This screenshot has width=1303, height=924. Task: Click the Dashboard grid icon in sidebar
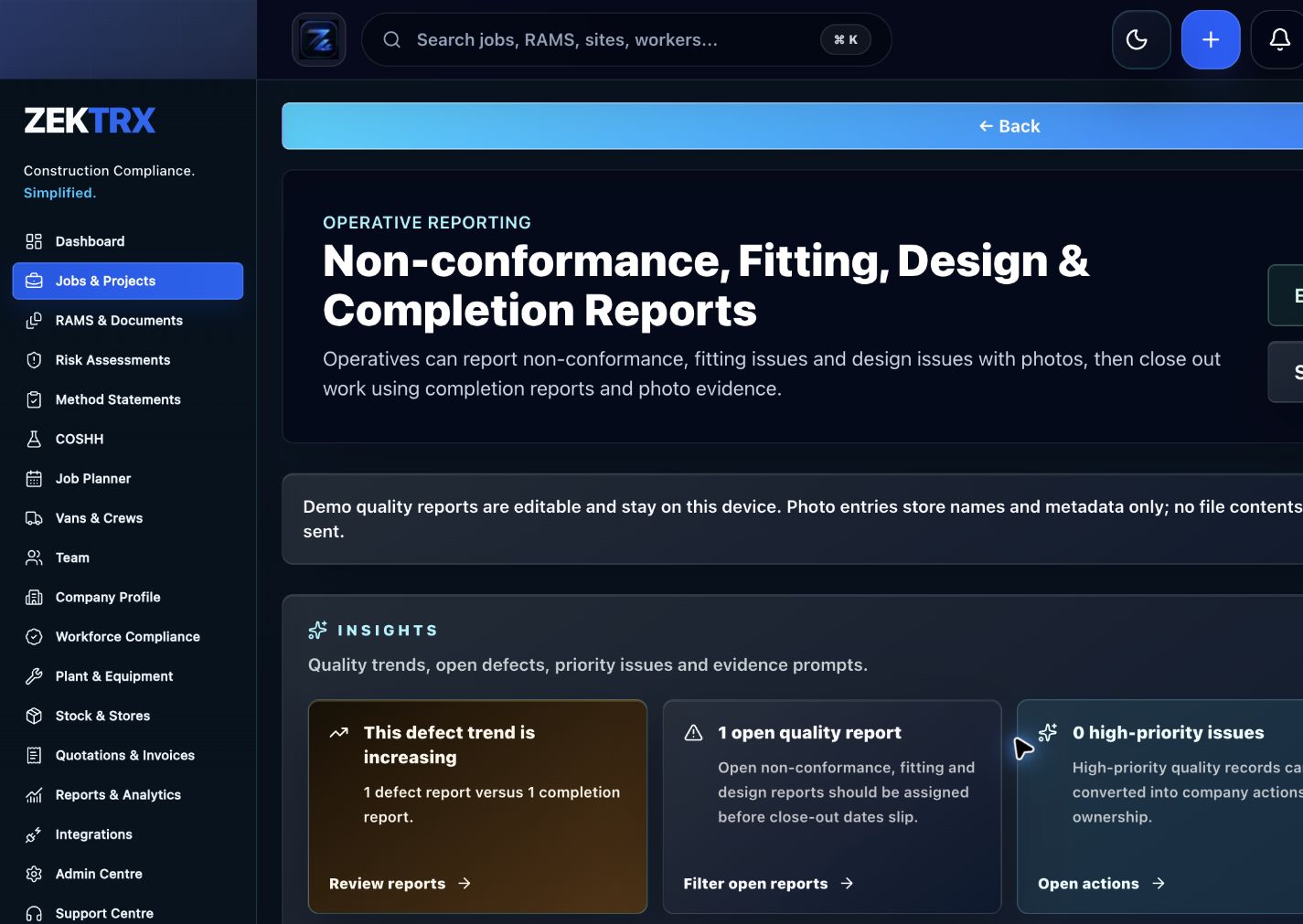(34, 241)
